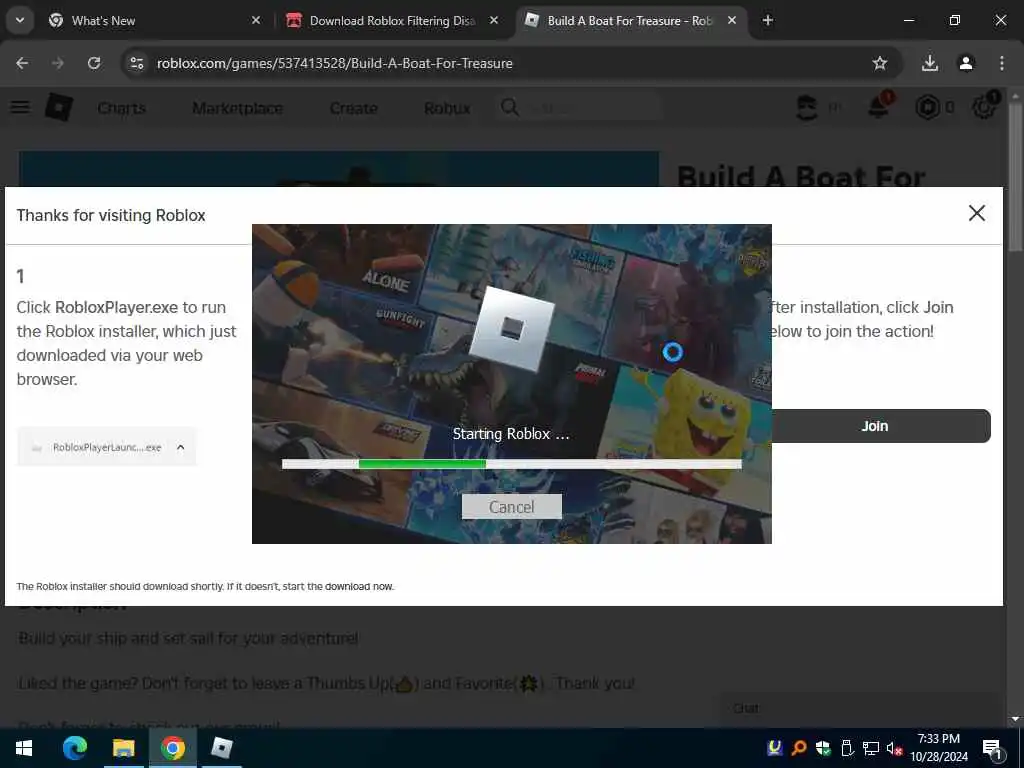Viewport: 1024px width, 768px height.
Task: Click Roblox taskbar icon
Action: [x=222, y=748]
